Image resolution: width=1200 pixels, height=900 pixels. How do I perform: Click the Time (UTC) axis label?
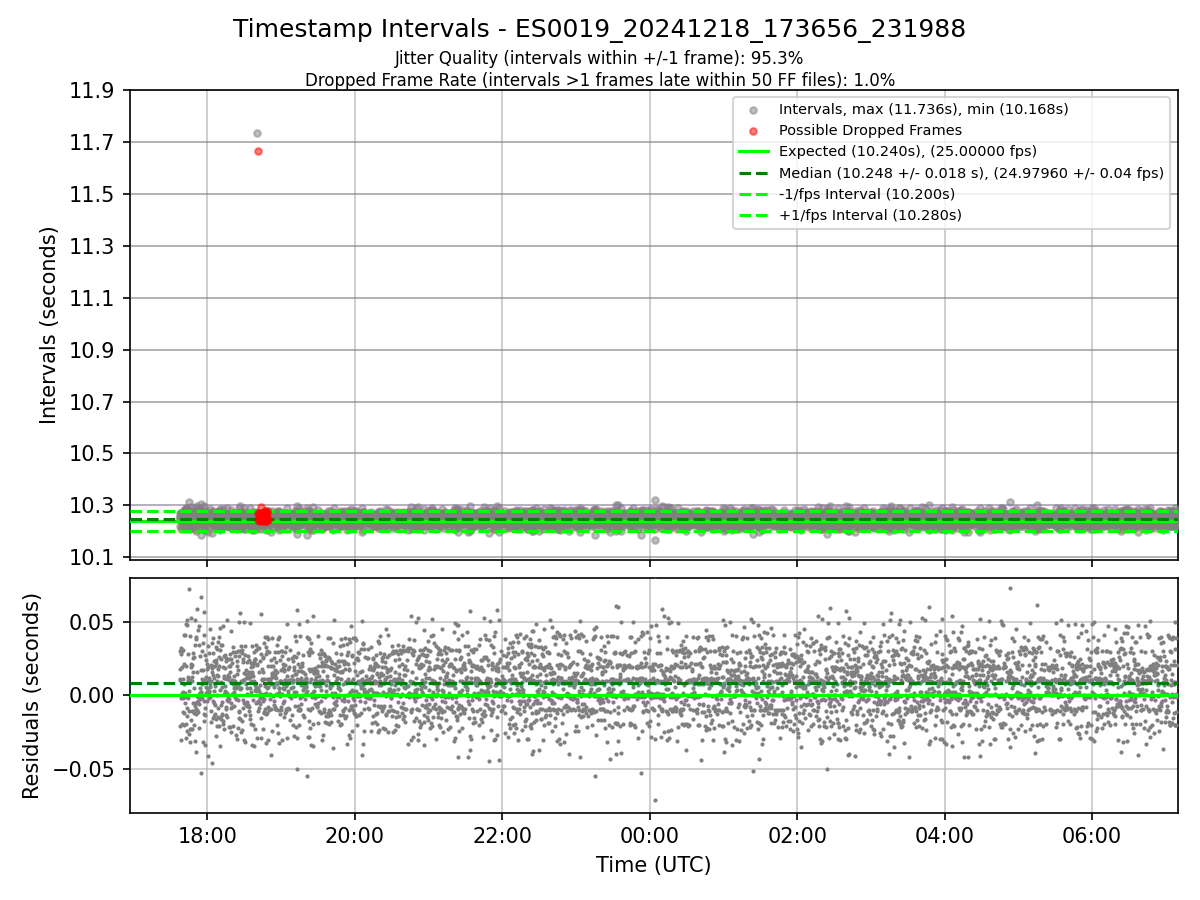pos(653,865)
